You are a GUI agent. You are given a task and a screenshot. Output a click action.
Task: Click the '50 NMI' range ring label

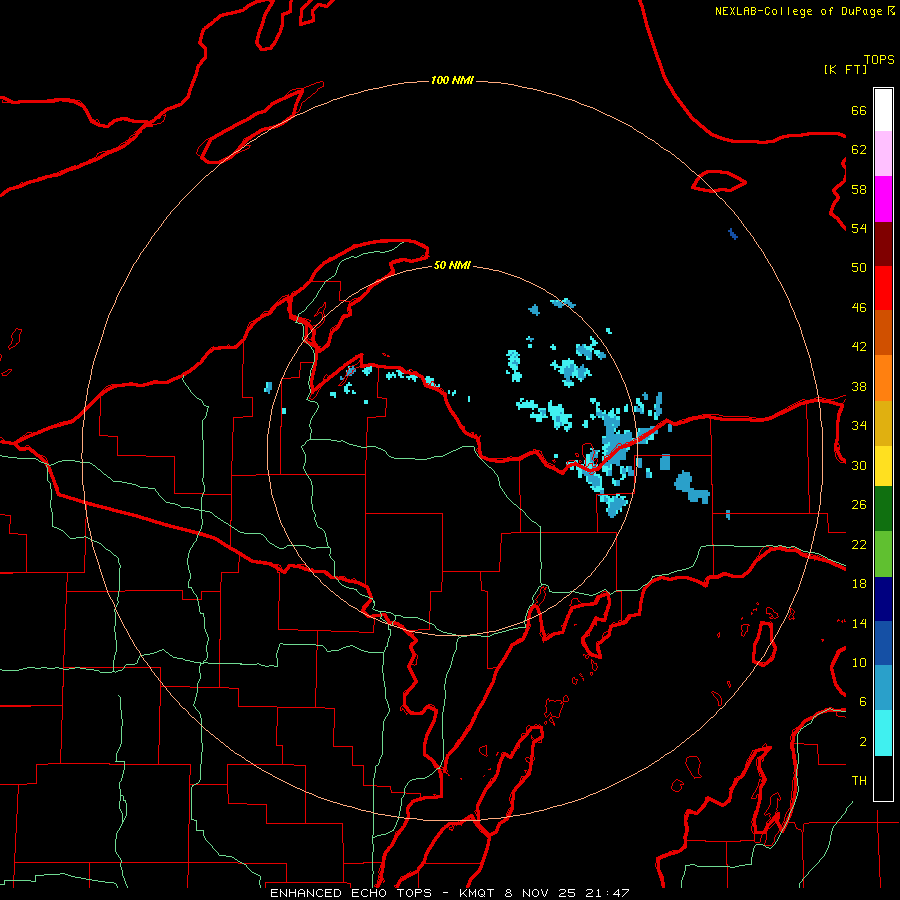click(452, 265)
